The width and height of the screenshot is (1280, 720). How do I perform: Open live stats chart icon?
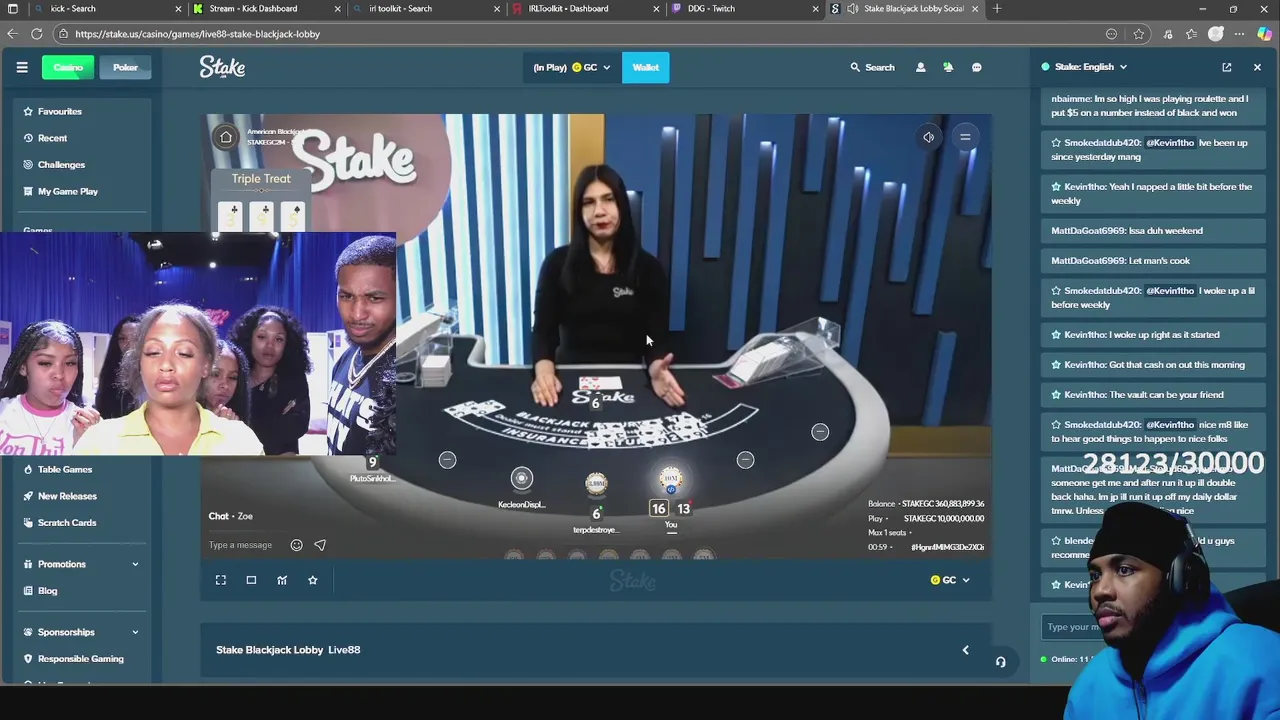point(282,580)
